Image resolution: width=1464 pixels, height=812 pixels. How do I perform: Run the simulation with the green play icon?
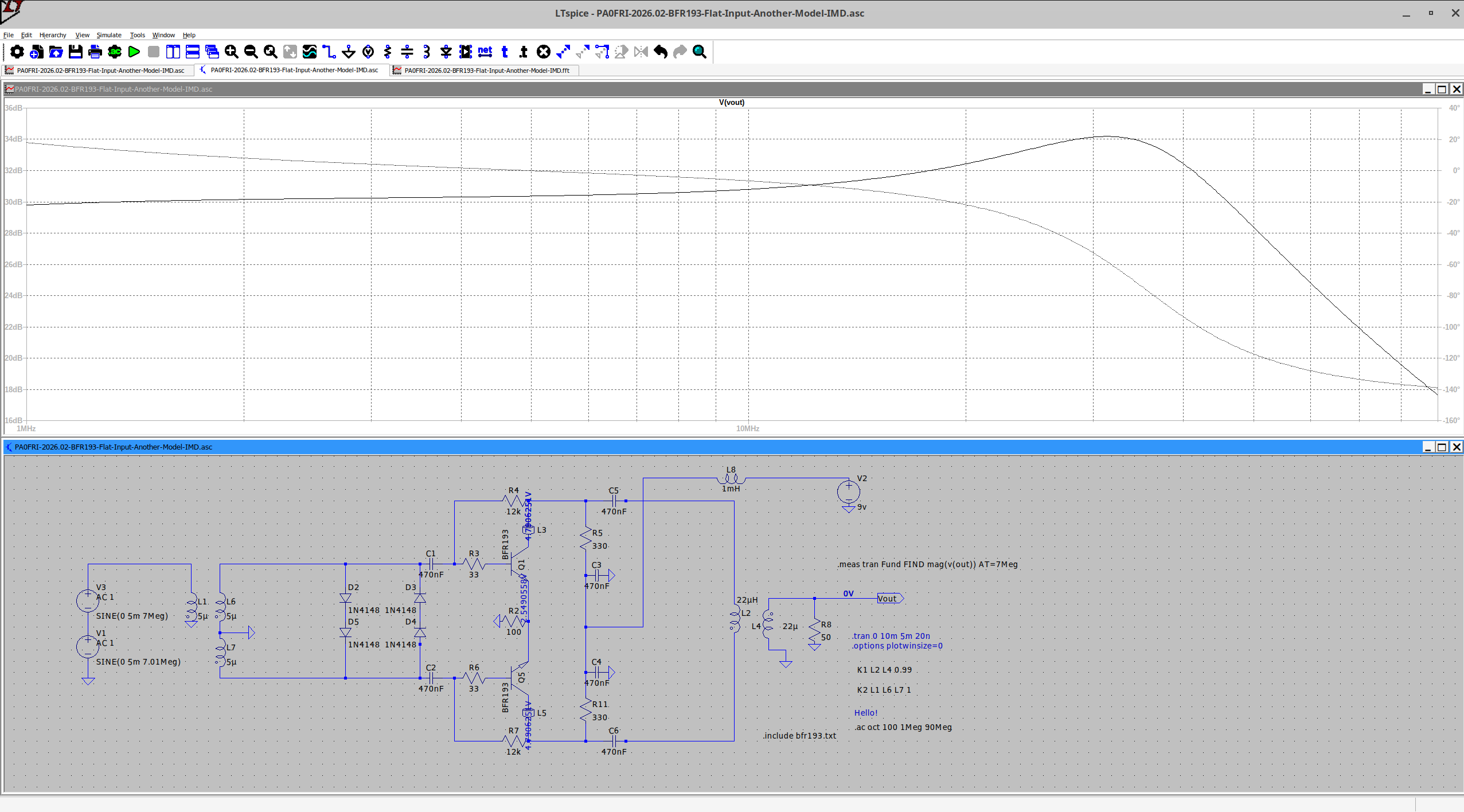pos(134,52)
